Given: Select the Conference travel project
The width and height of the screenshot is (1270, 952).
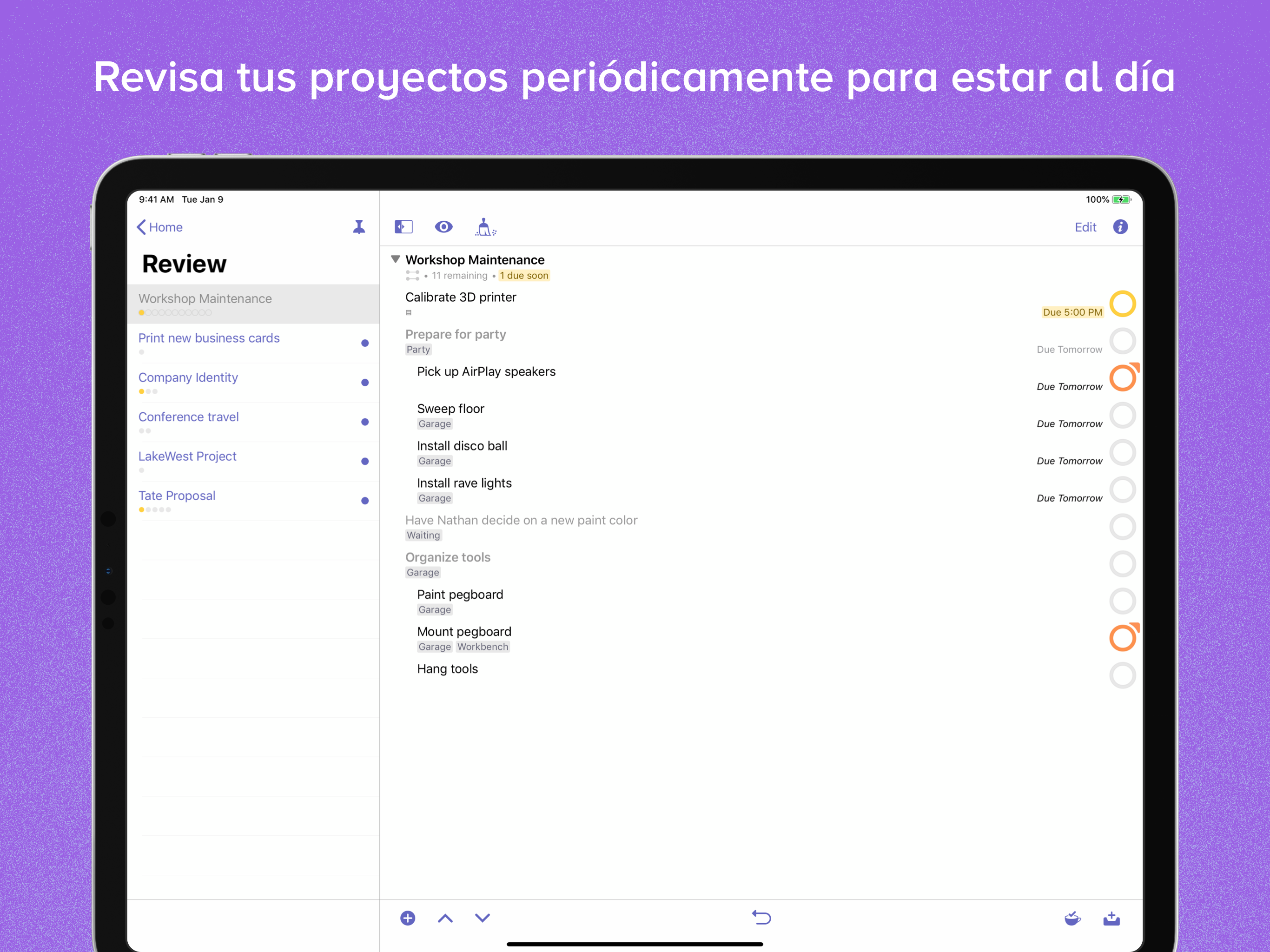Looking at the screenshot, I should pyautogui.click(x=188, y=417).
